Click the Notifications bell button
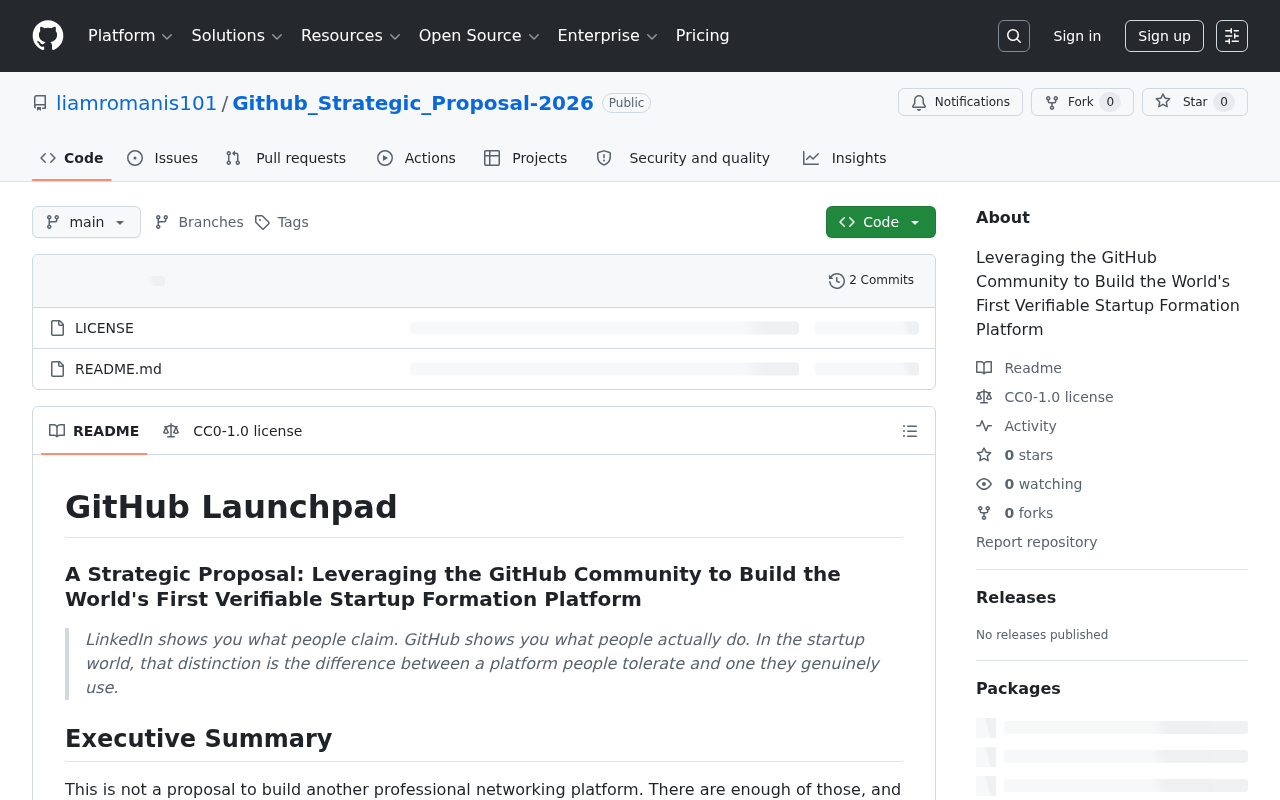 pyautogui.click(x=960, y=102)
